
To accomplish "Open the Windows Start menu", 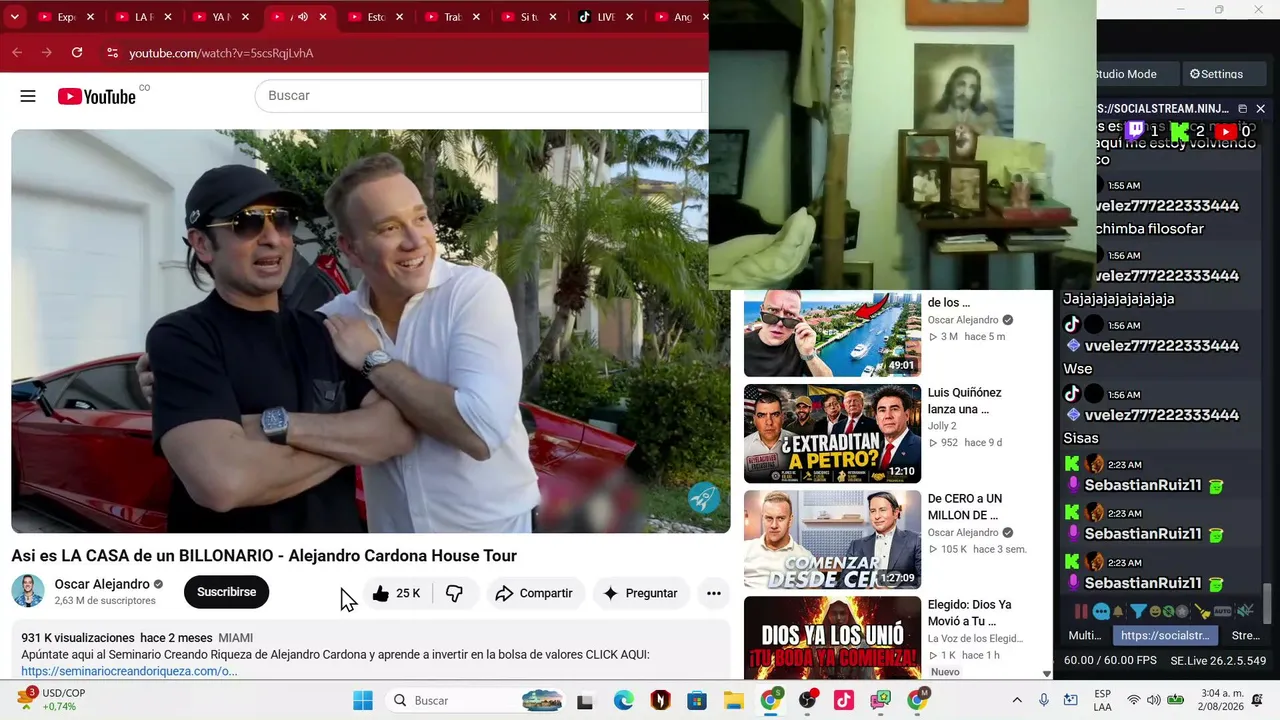I will coord(362,700).
